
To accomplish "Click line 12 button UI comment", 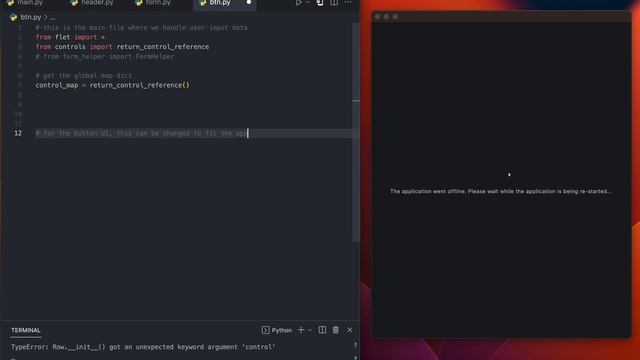I will click(x=141, y=133).
